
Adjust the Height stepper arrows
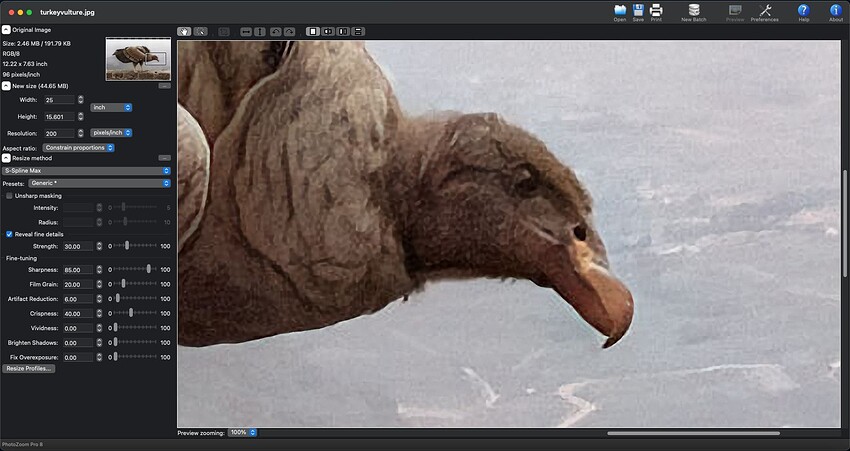pyautogui.click(x=81, y=117)
